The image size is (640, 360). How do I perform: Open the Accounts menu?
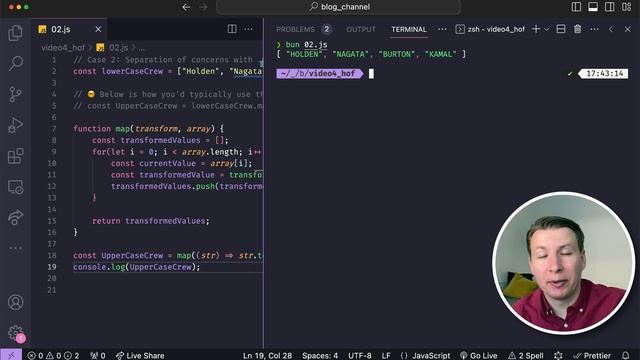coord(16,302)
